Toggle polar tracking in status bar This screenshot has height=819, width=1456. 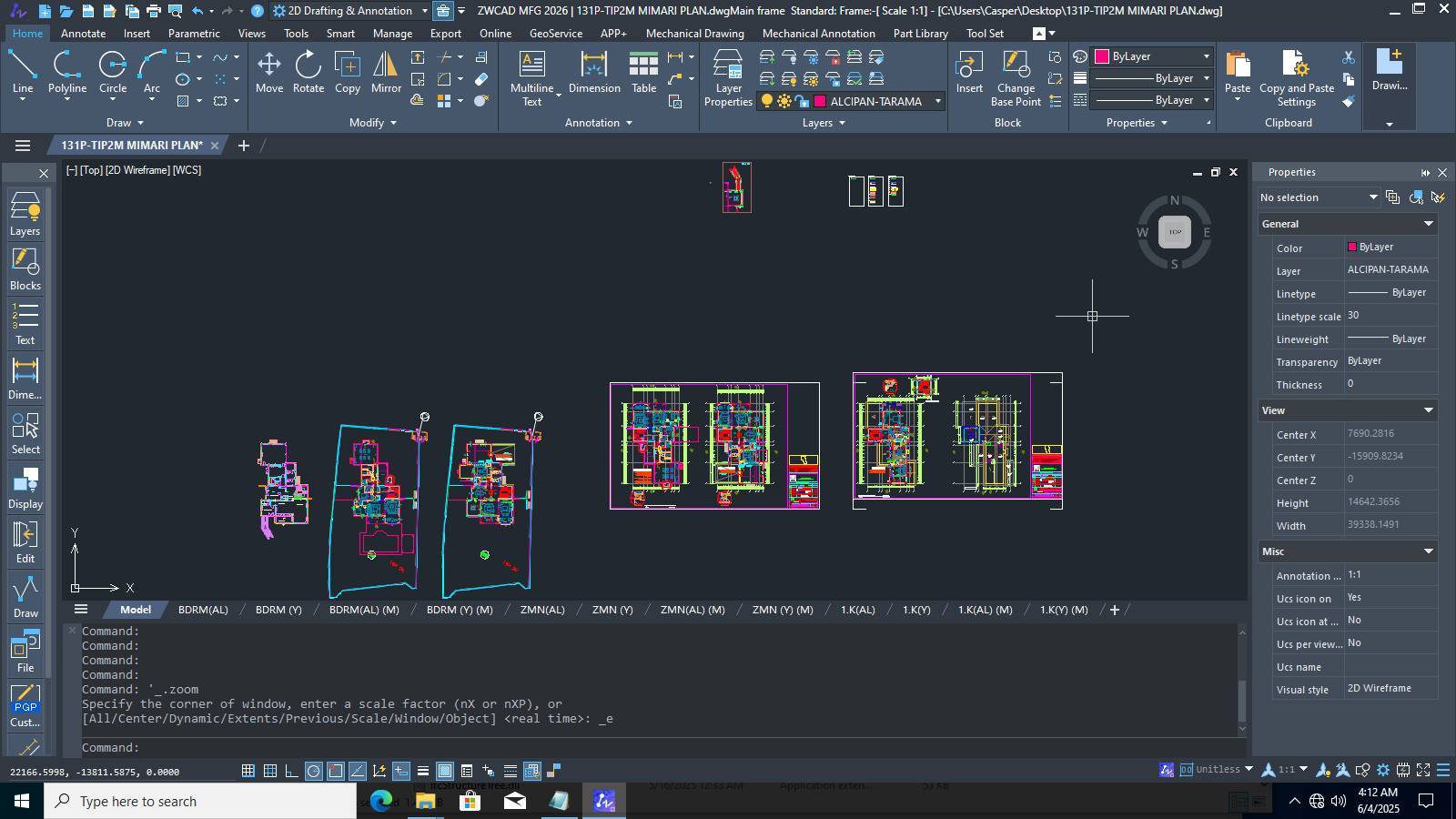coord(313,771)
